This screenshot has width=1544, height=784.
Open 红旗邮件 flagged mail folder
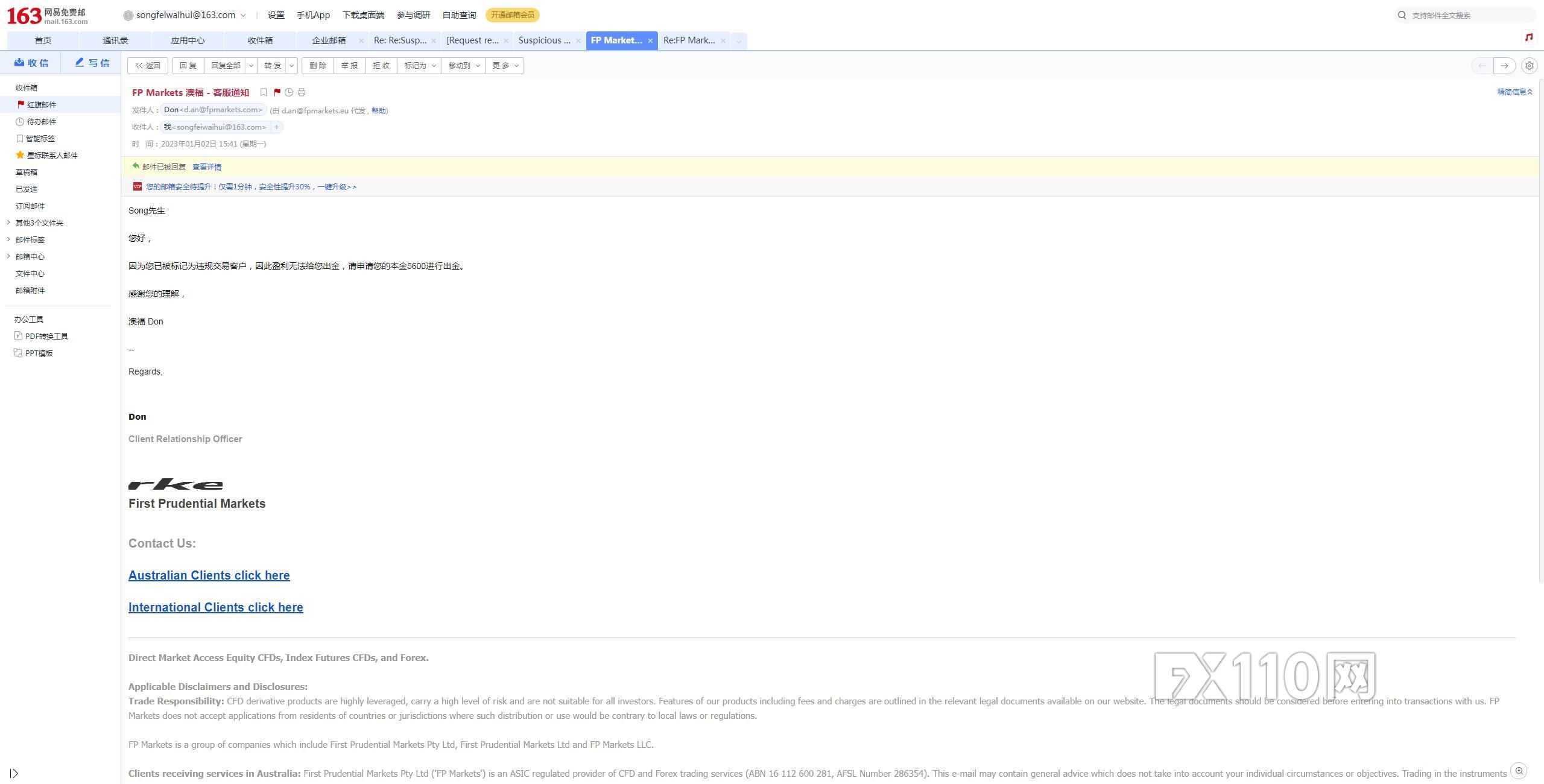(x=60, y=105)
